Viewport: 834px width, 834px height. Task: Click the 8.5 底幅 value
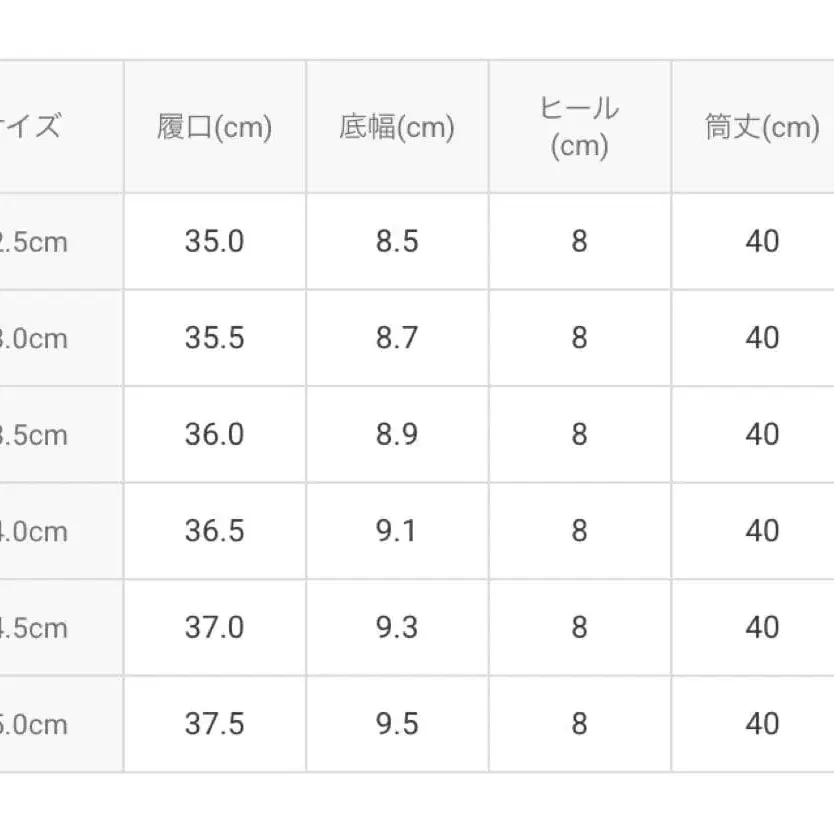click(x=397, y=242)
